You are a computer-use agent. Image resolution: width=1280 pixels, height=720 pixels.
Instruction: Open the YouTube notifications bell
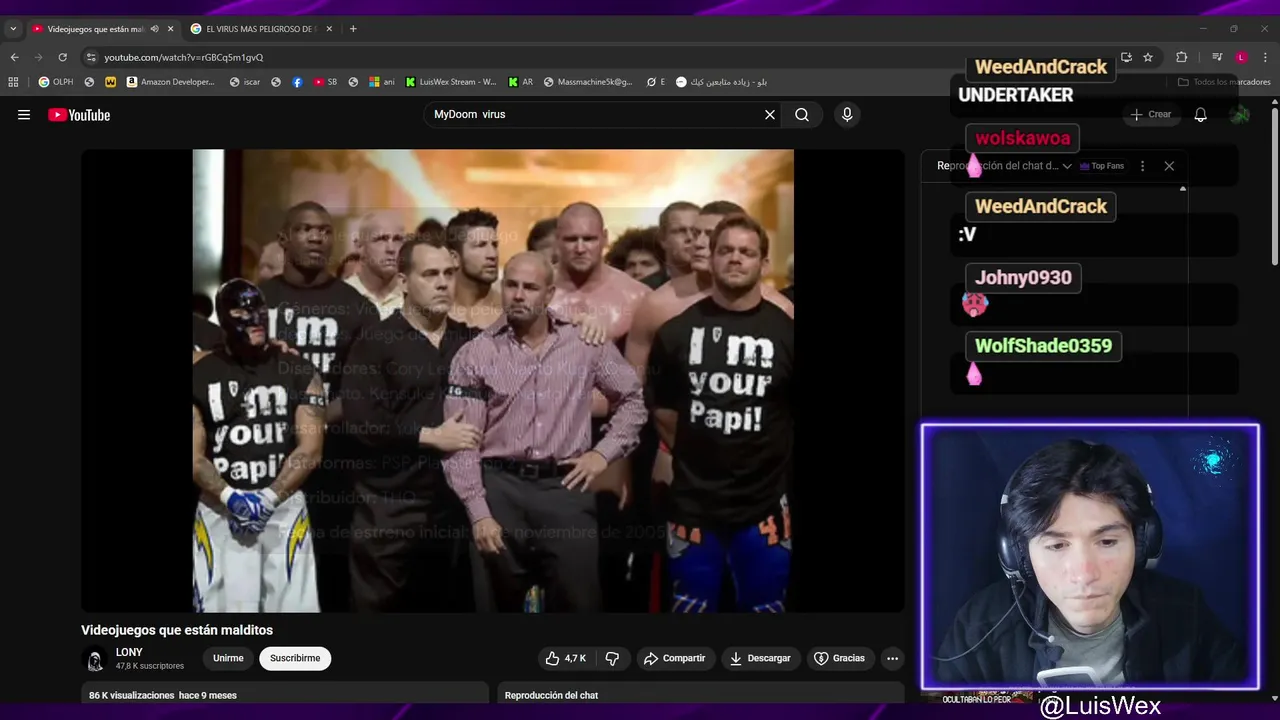pyautogui.click(x=1200, y=115)
